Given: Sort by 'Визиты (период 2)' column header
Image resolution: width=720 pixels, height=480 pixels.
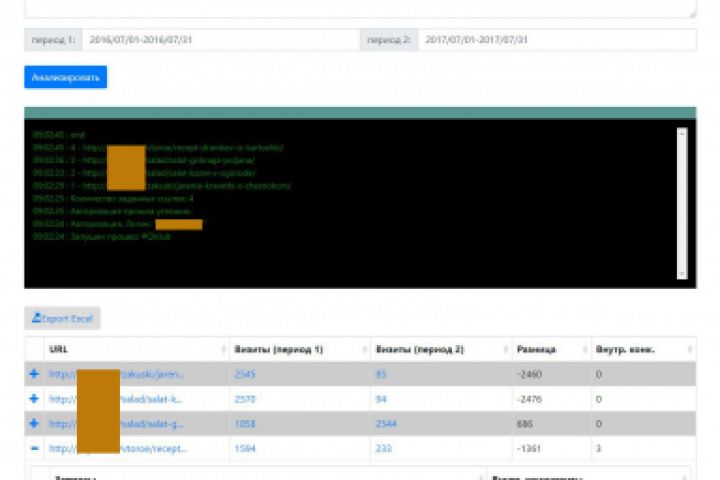Looking at the screenshot, I should [441, 350].
